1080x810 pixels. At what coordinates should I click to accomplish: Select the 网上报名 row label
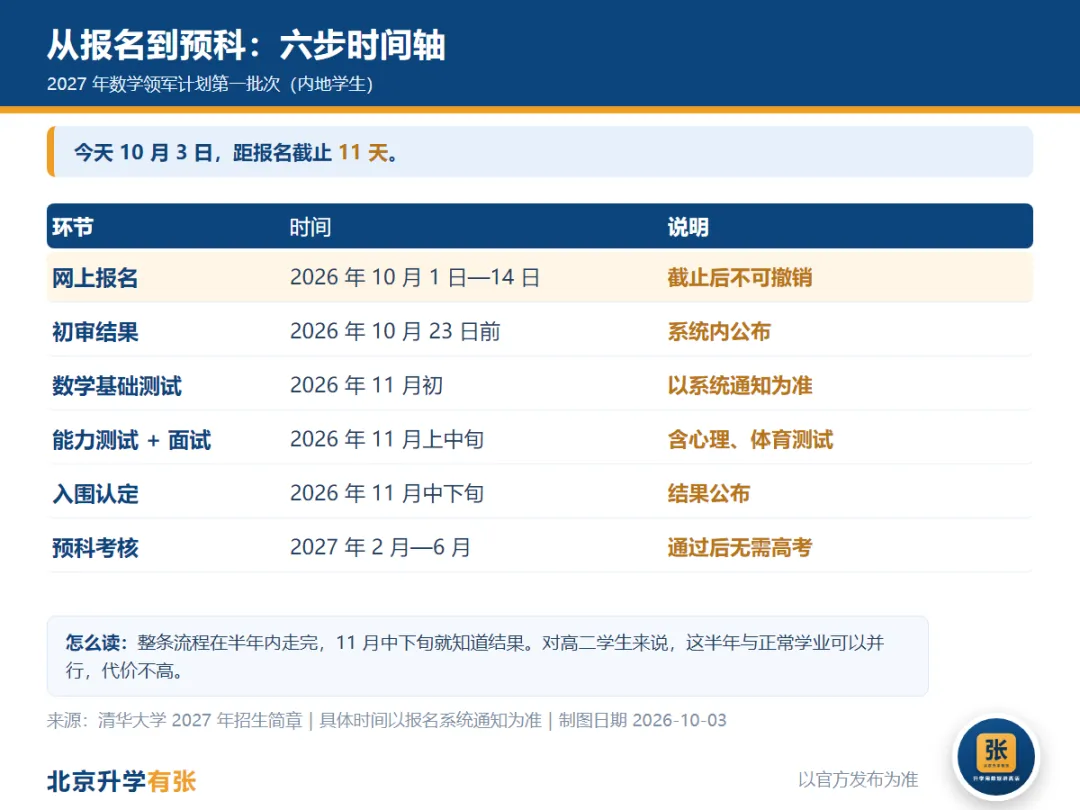point(95,278)
